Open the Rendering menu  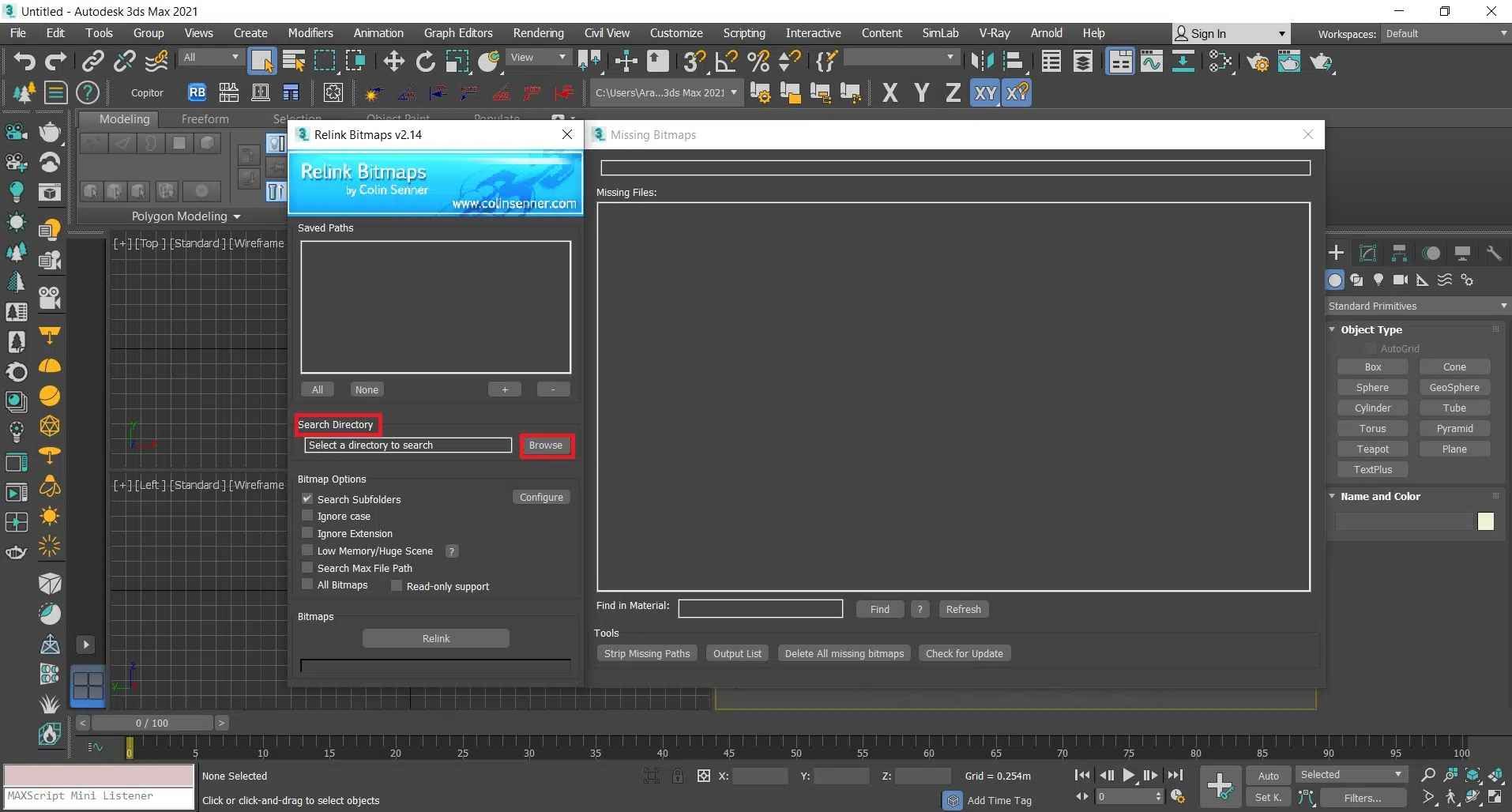538,33
